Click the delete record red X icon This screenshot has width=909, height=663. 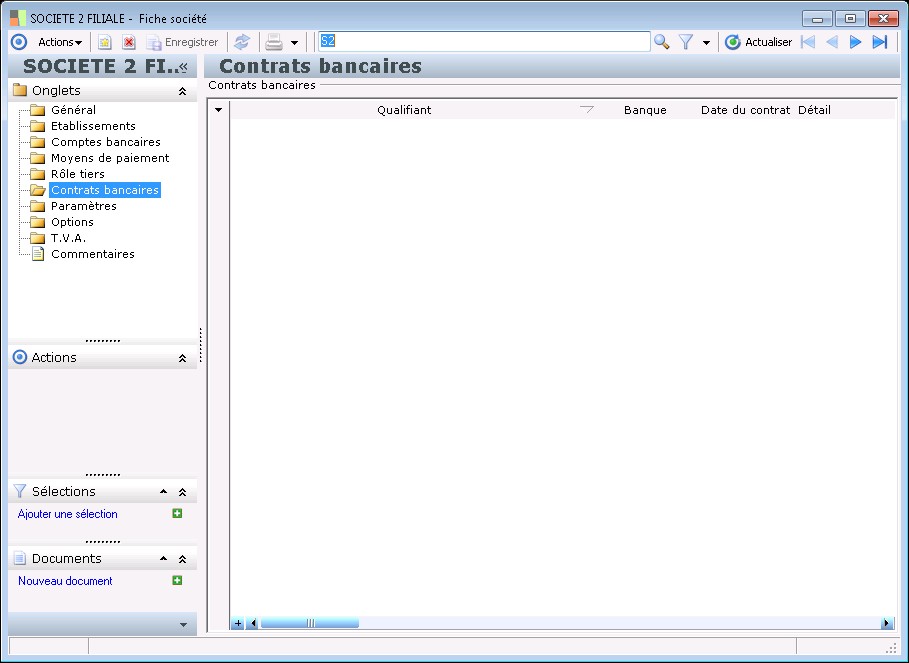pyautogui.click(x=129, y=42)
